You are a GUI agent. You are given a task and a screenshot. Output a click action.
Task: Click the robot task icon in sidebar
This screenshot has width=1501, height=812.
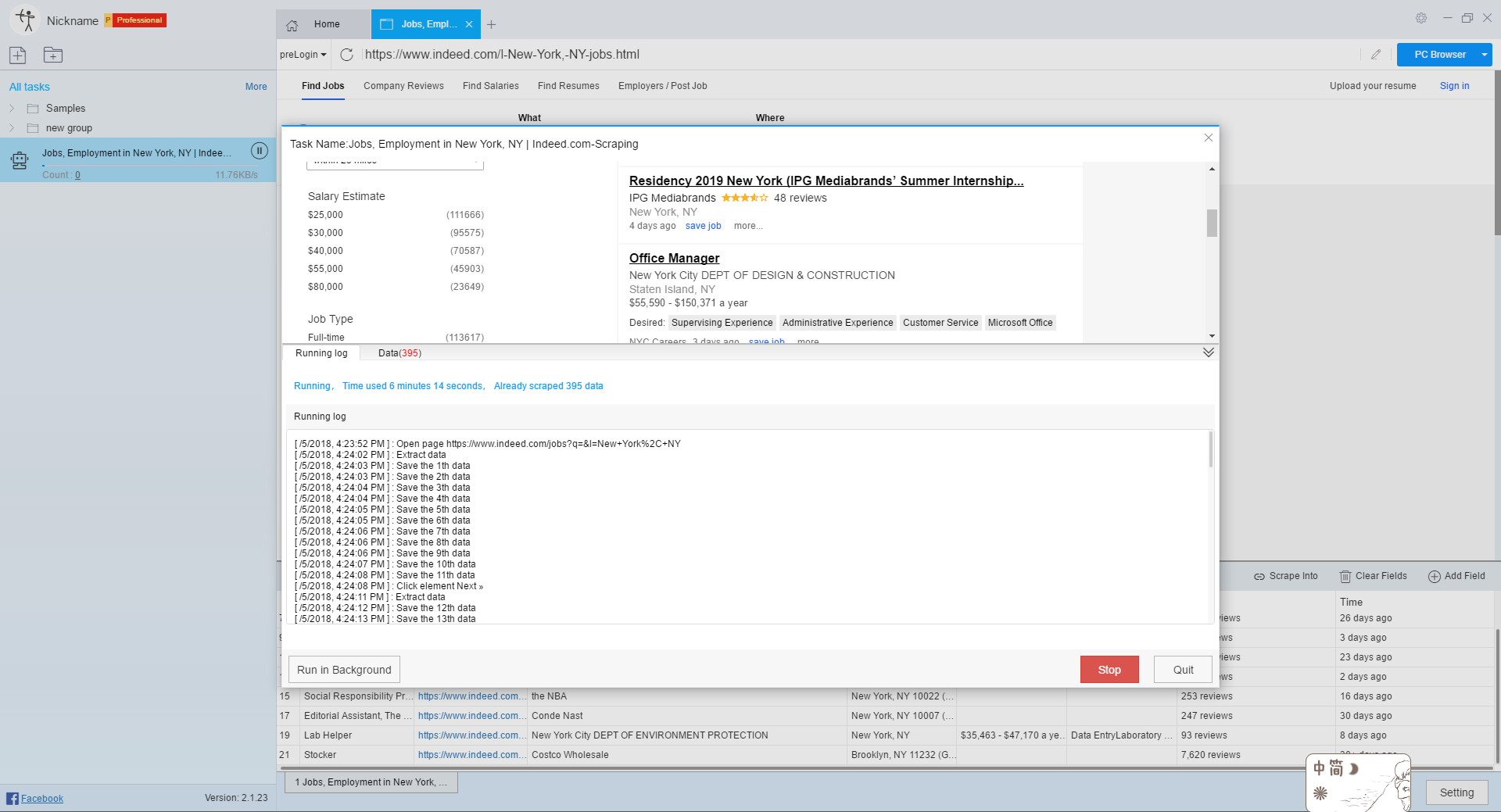point(20,161)
